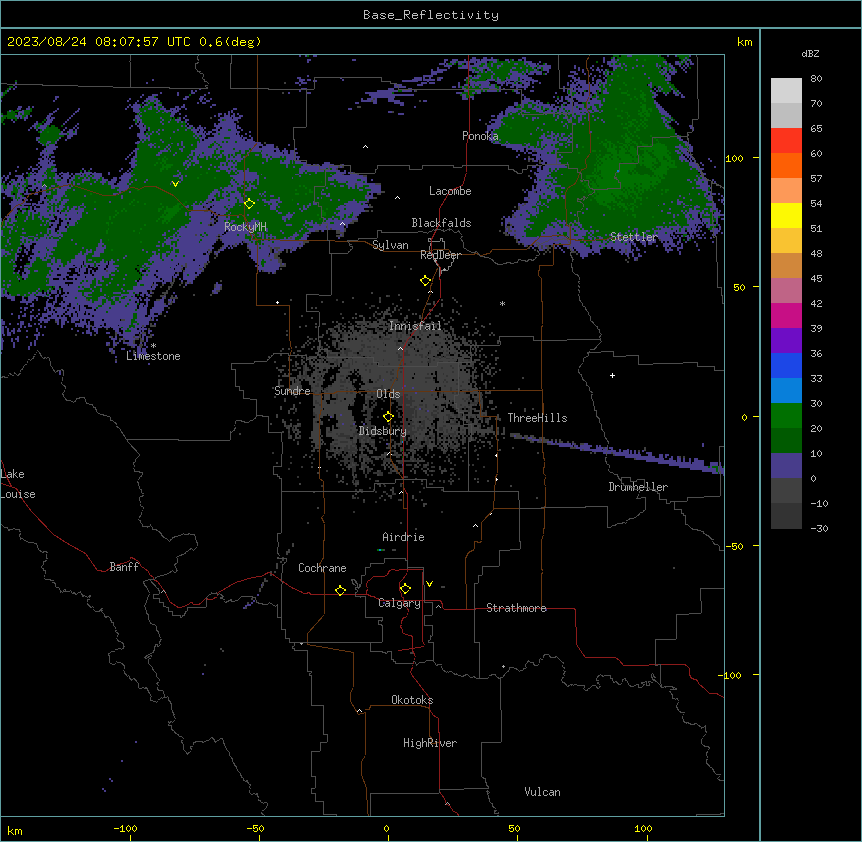
Task: Click the Airdrie city label
Action: (x=403, y=537)
